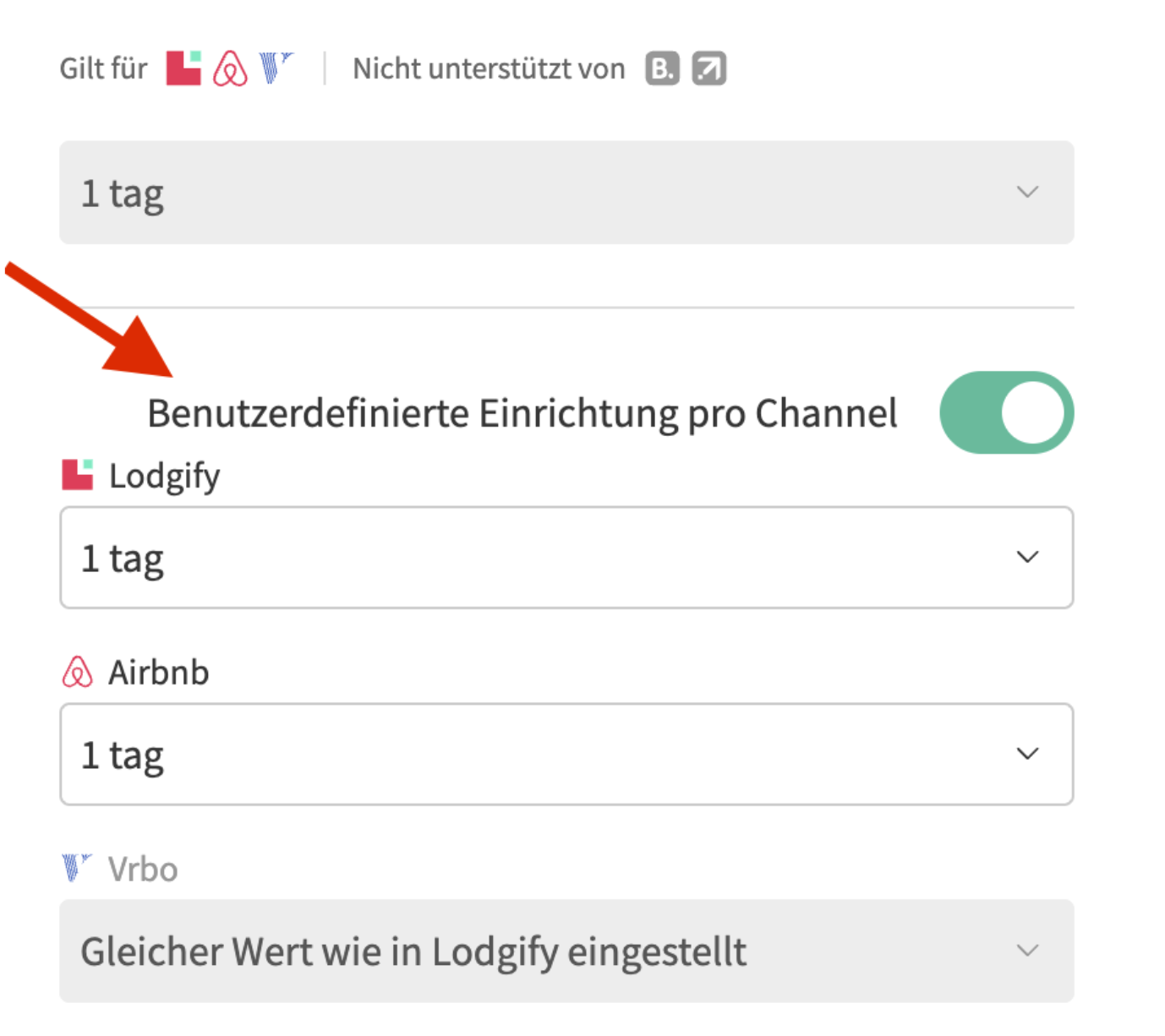Click the Airbnb logo in Gilt für row
This screenshot has width=1165, height=1036.
(x=230, y=68)
